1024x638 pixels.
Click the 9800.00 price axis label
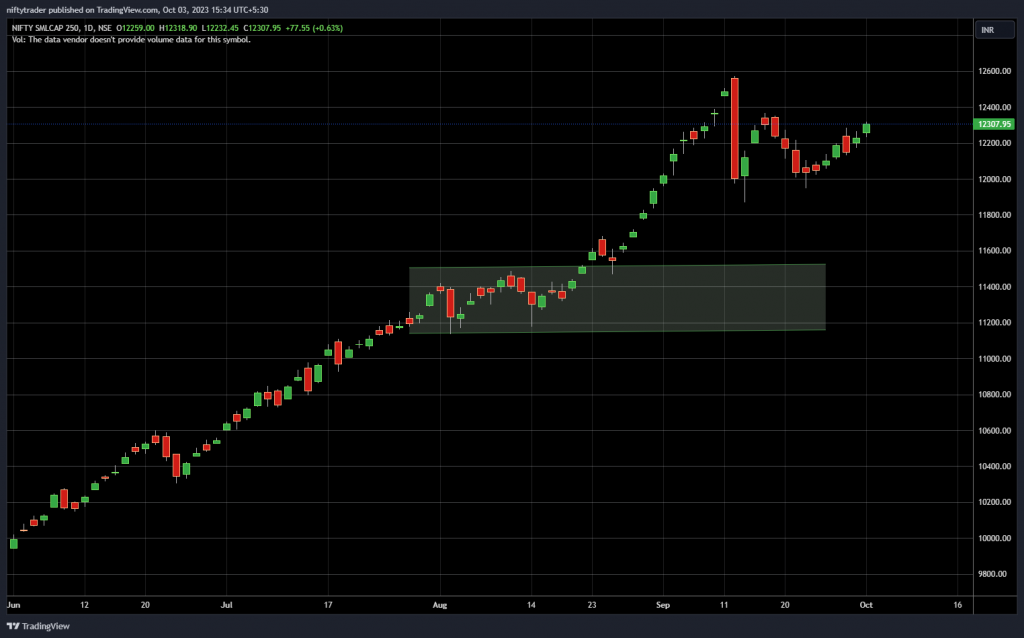pyautogui.click(x=995, y=574)
